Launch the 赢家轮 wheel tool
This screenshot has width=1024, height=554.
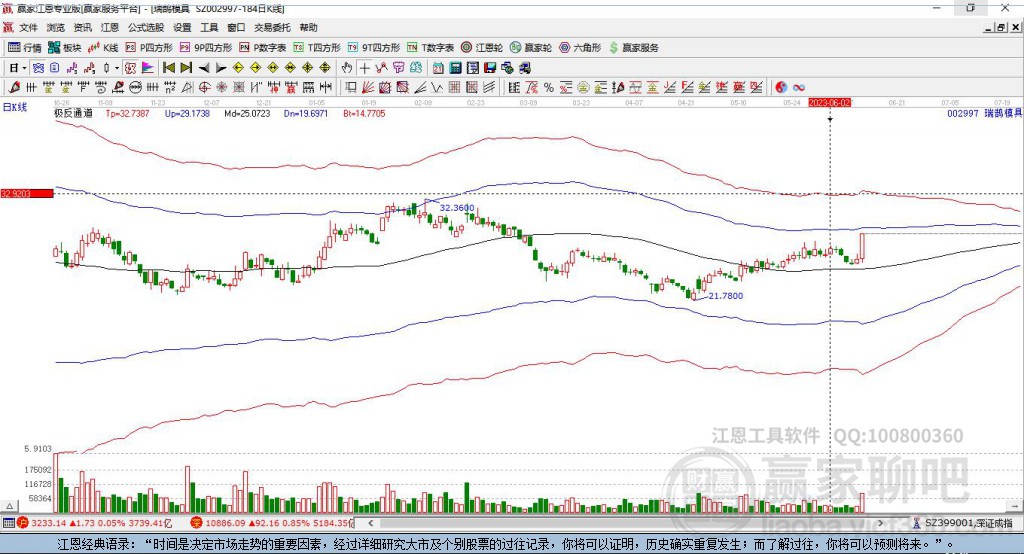531,48
